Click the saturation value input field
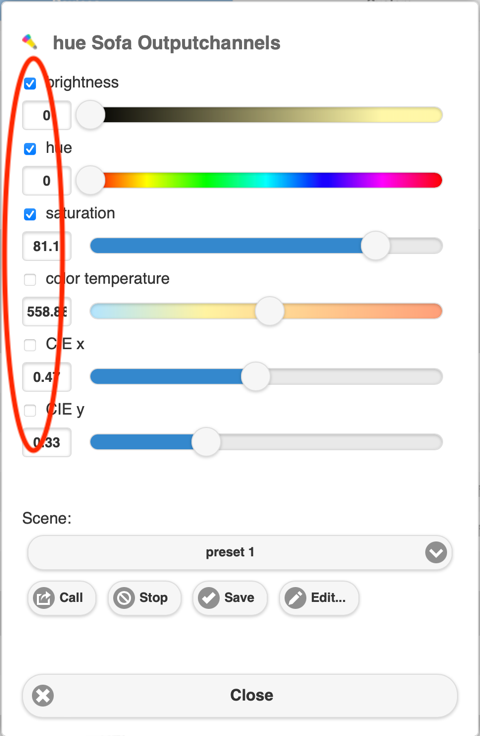Screen dimensions: 480x736 tap(47, 246)
